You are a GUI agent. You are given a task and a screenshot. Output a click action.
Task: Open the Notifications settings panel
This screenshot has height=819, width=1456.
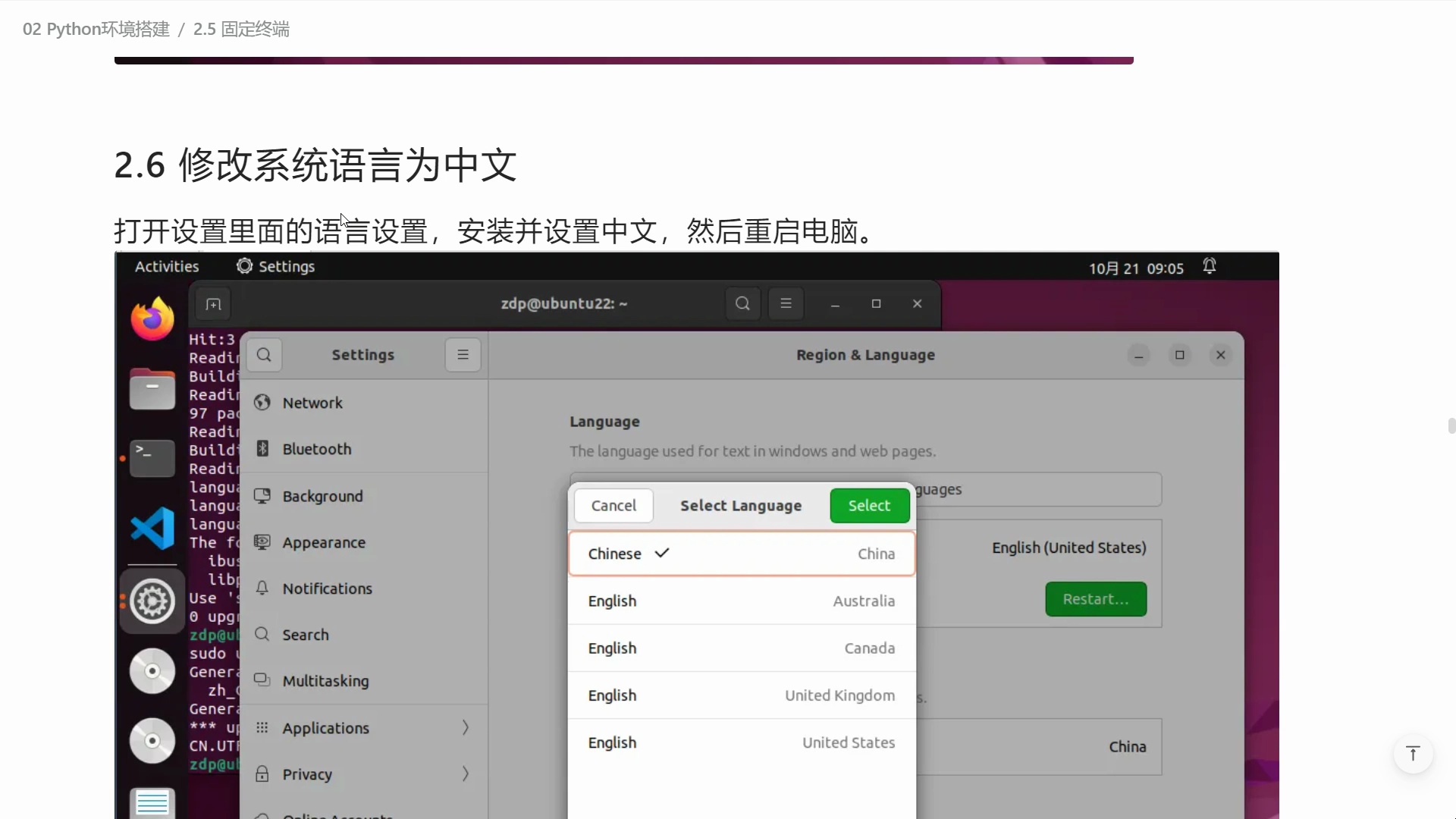point(364,588)
